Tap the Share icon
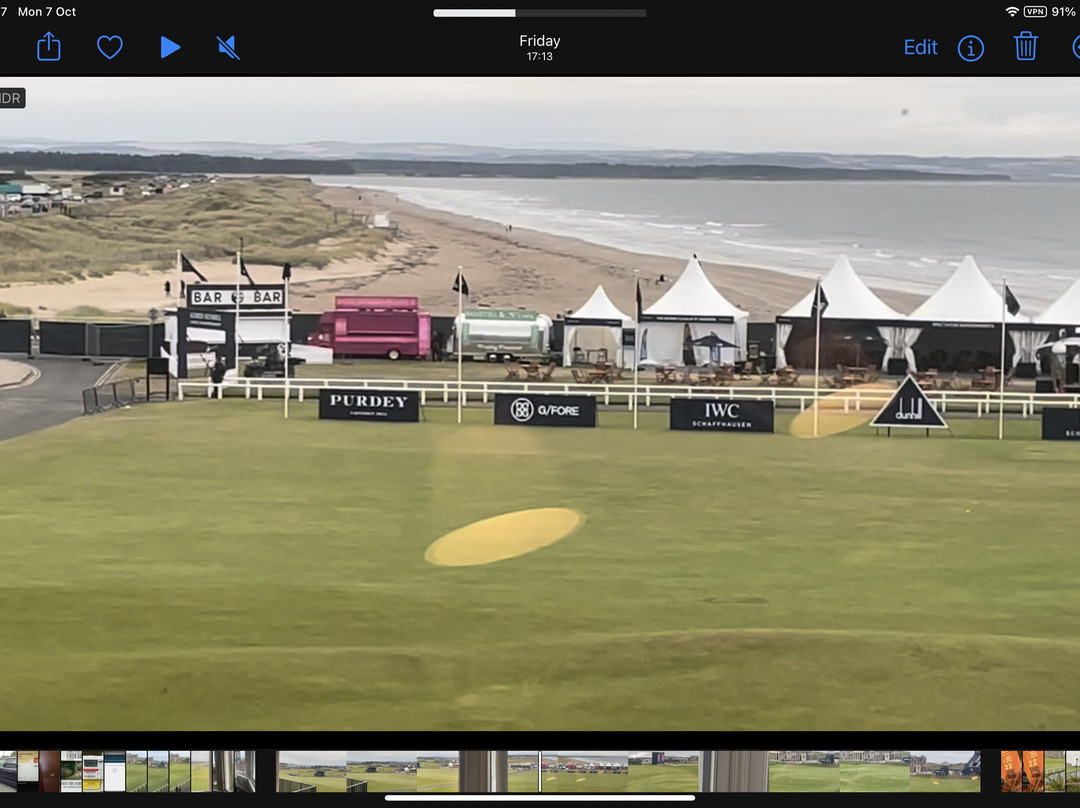 (x=49, y=47)
